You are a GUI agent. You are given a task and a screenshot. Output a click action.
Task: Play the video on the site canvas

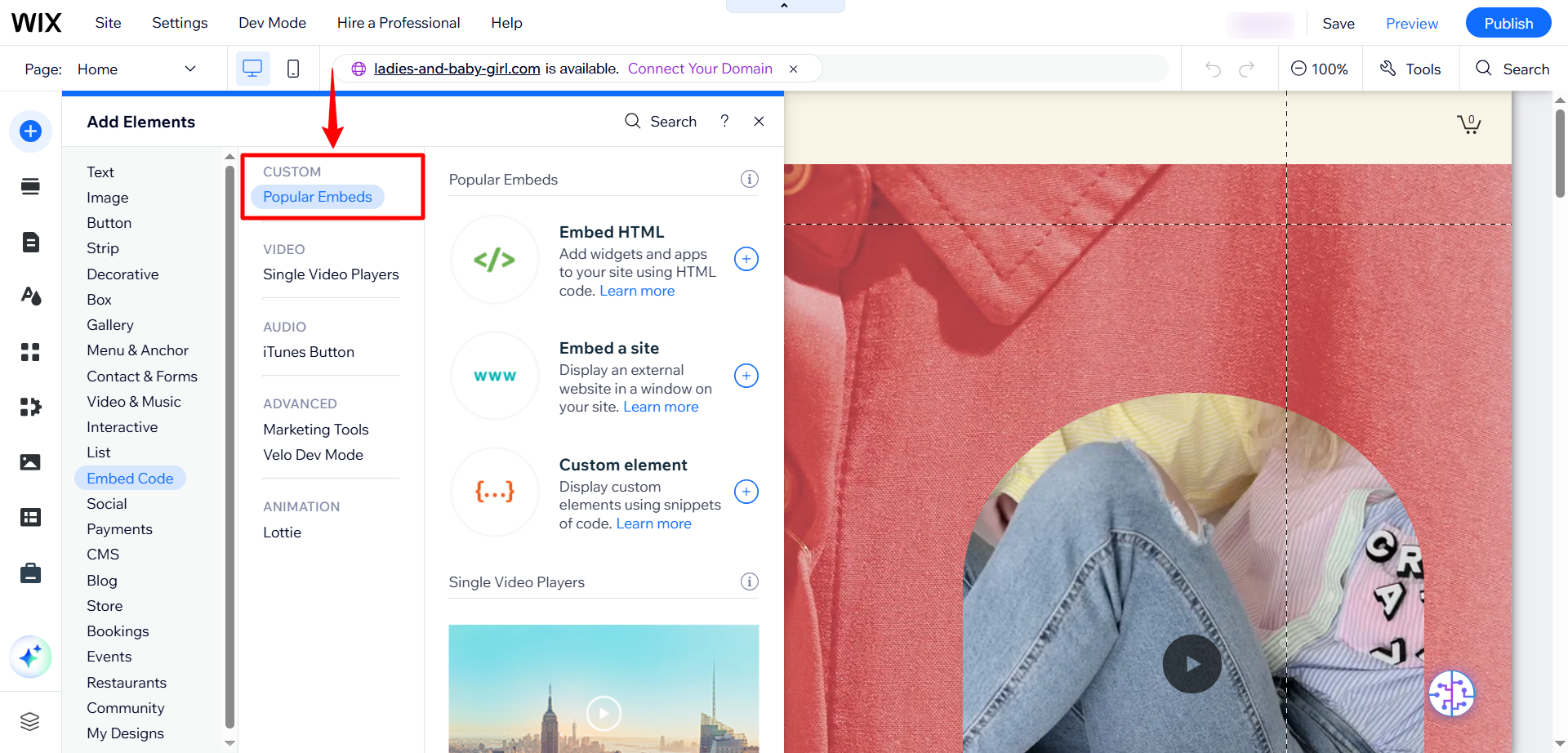click(1192, 664)
